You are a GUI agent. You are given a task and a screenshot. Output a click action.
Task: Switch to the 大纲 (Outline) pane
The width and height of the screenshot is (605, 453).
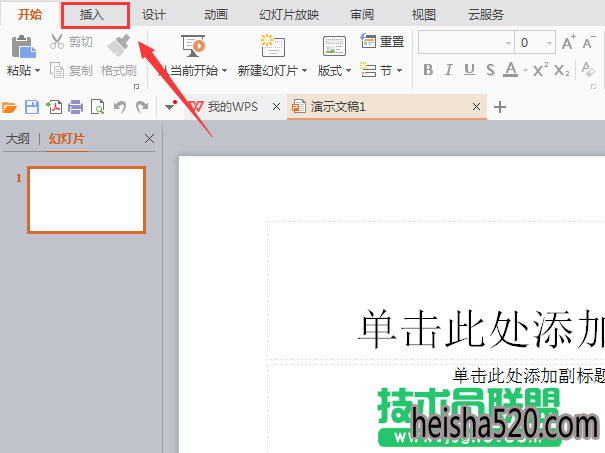pyautogui.click(x=18, y=139)
